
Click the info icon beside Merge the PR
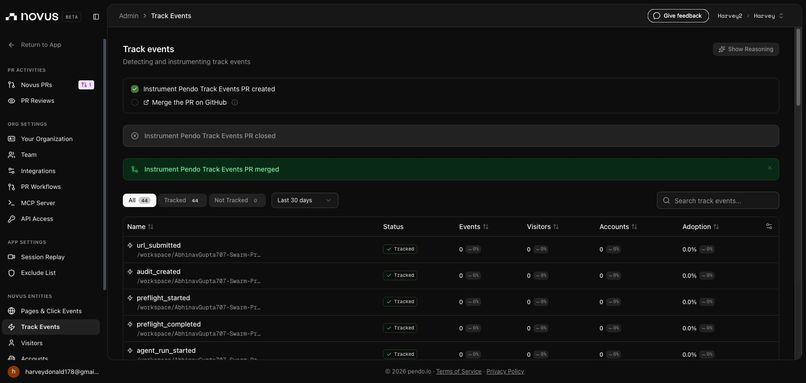235,102
